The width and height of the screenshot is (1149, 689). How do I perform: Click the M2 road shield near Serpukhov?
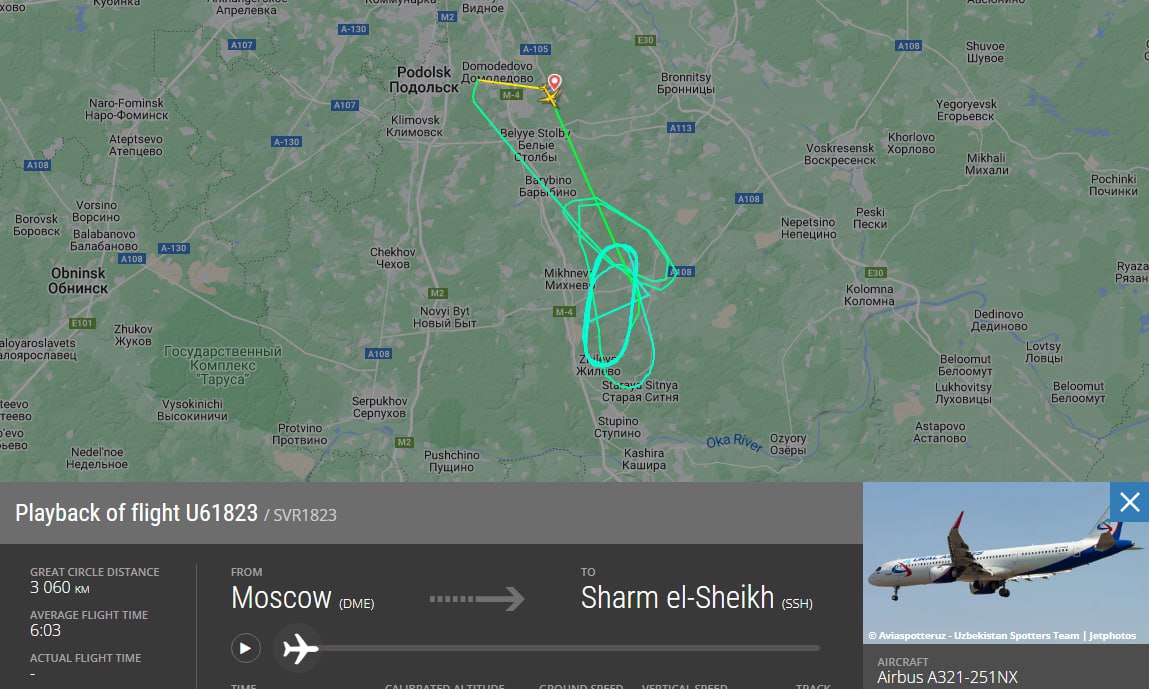(404, 442)
